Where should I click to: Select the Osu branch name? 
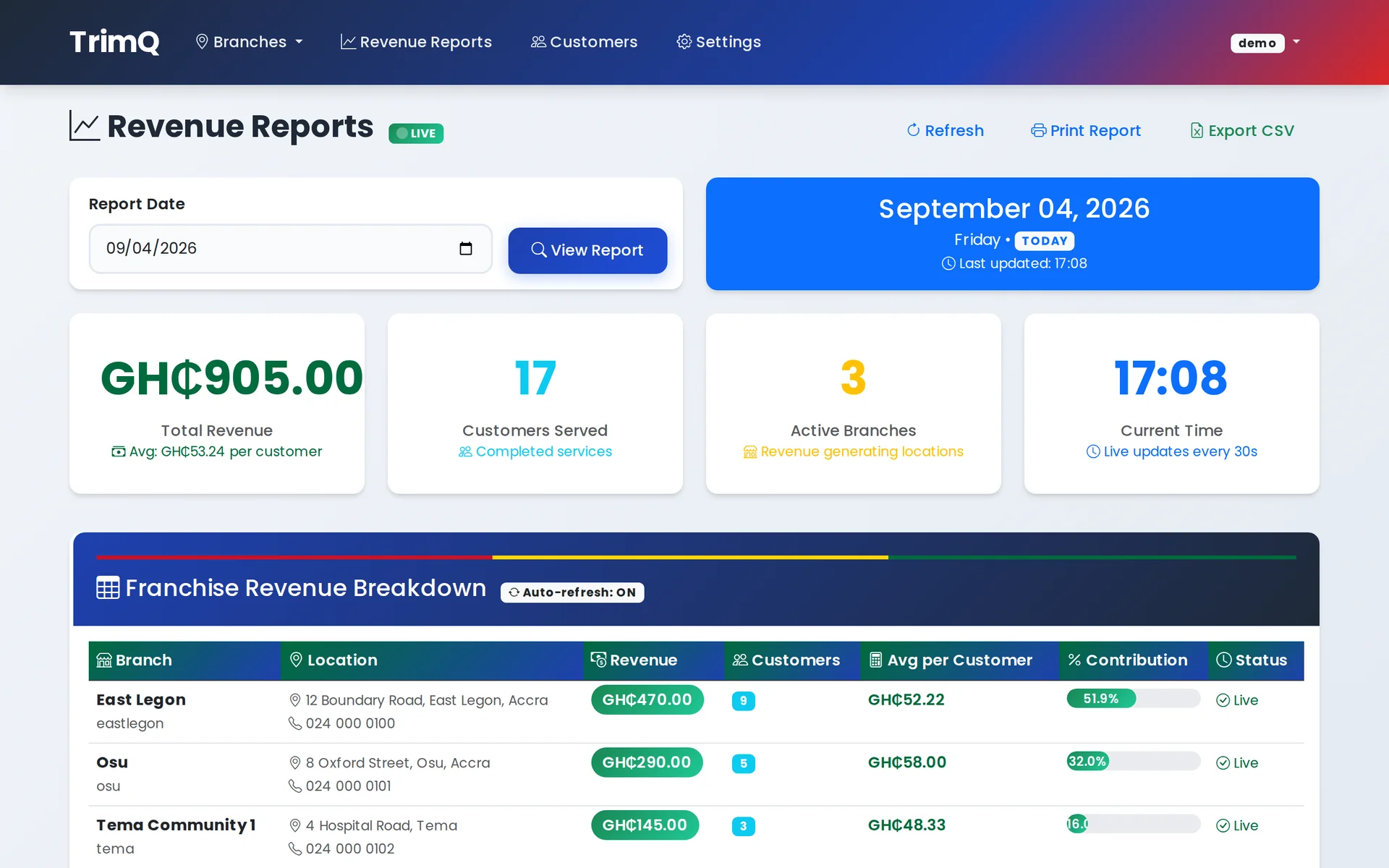coord(112,762)
